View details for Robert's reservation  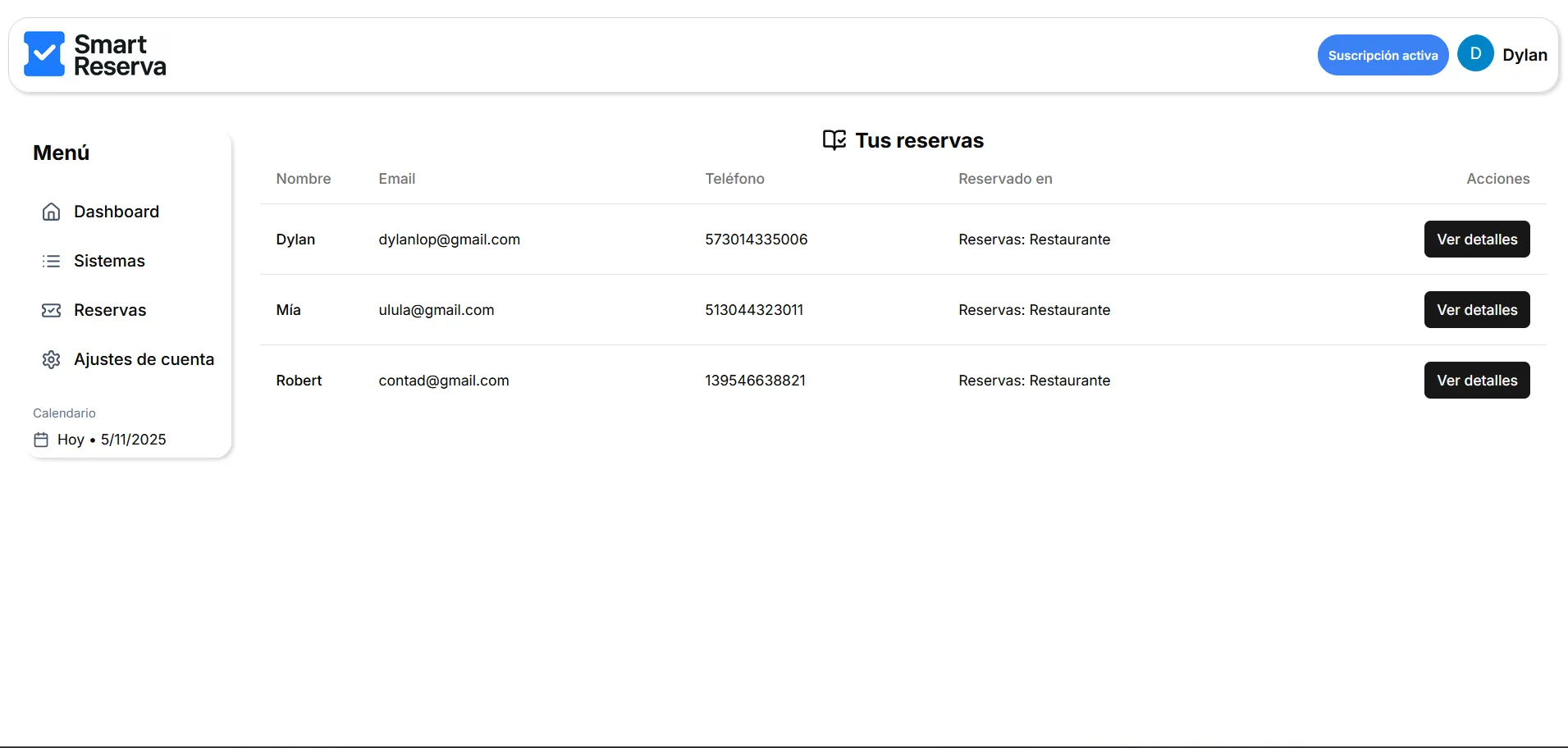(1476, 381)
